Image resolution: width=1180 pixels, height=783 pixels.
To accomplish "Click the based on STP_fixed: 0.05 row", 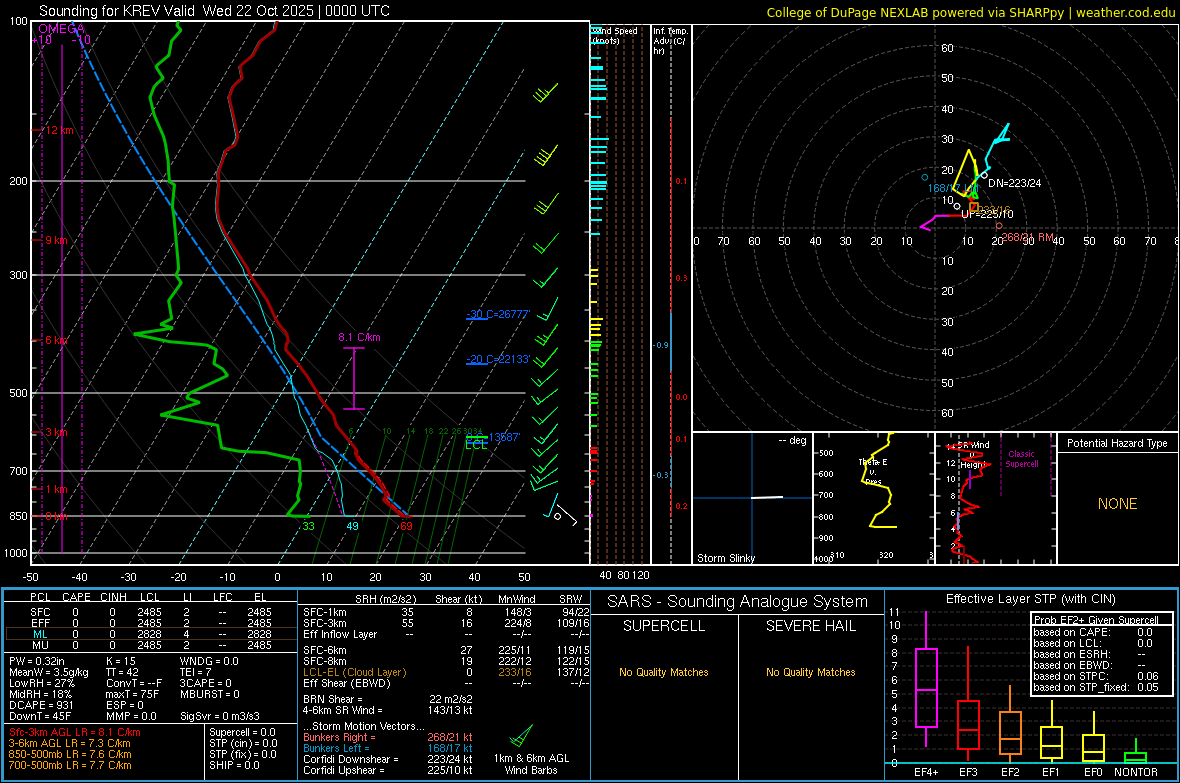I will (x=1096, y=687).
